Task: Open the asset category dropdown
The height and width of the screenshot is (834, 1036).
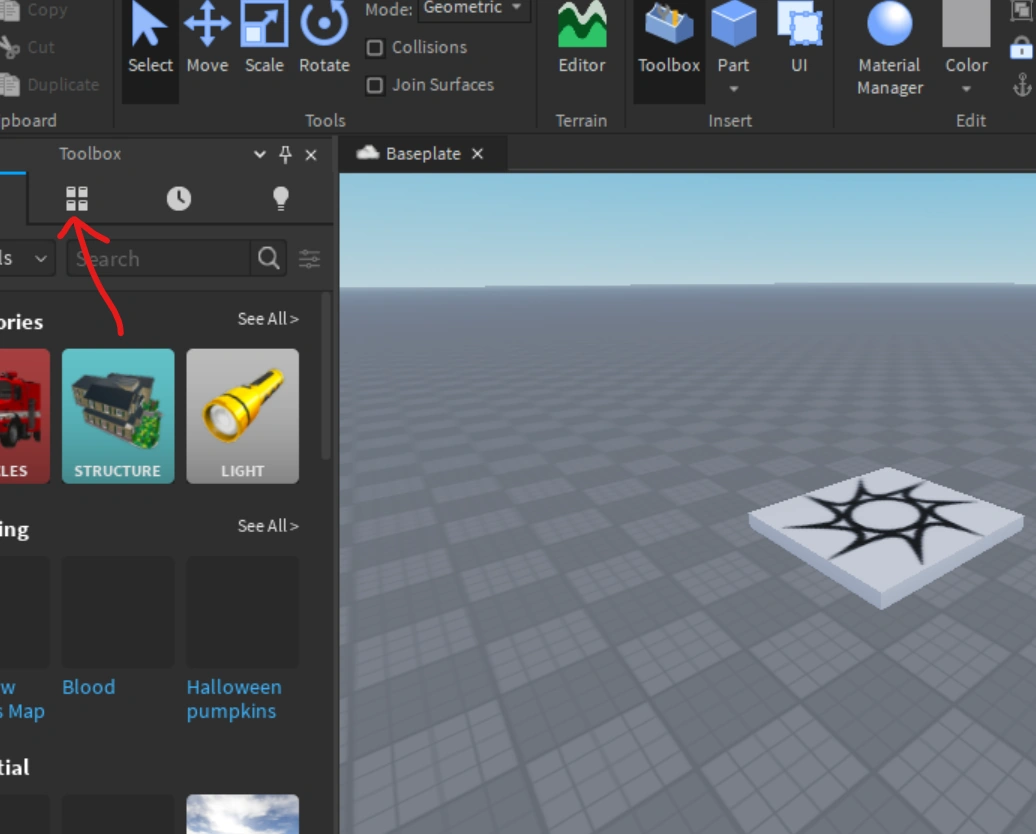Action: [25, 258]
